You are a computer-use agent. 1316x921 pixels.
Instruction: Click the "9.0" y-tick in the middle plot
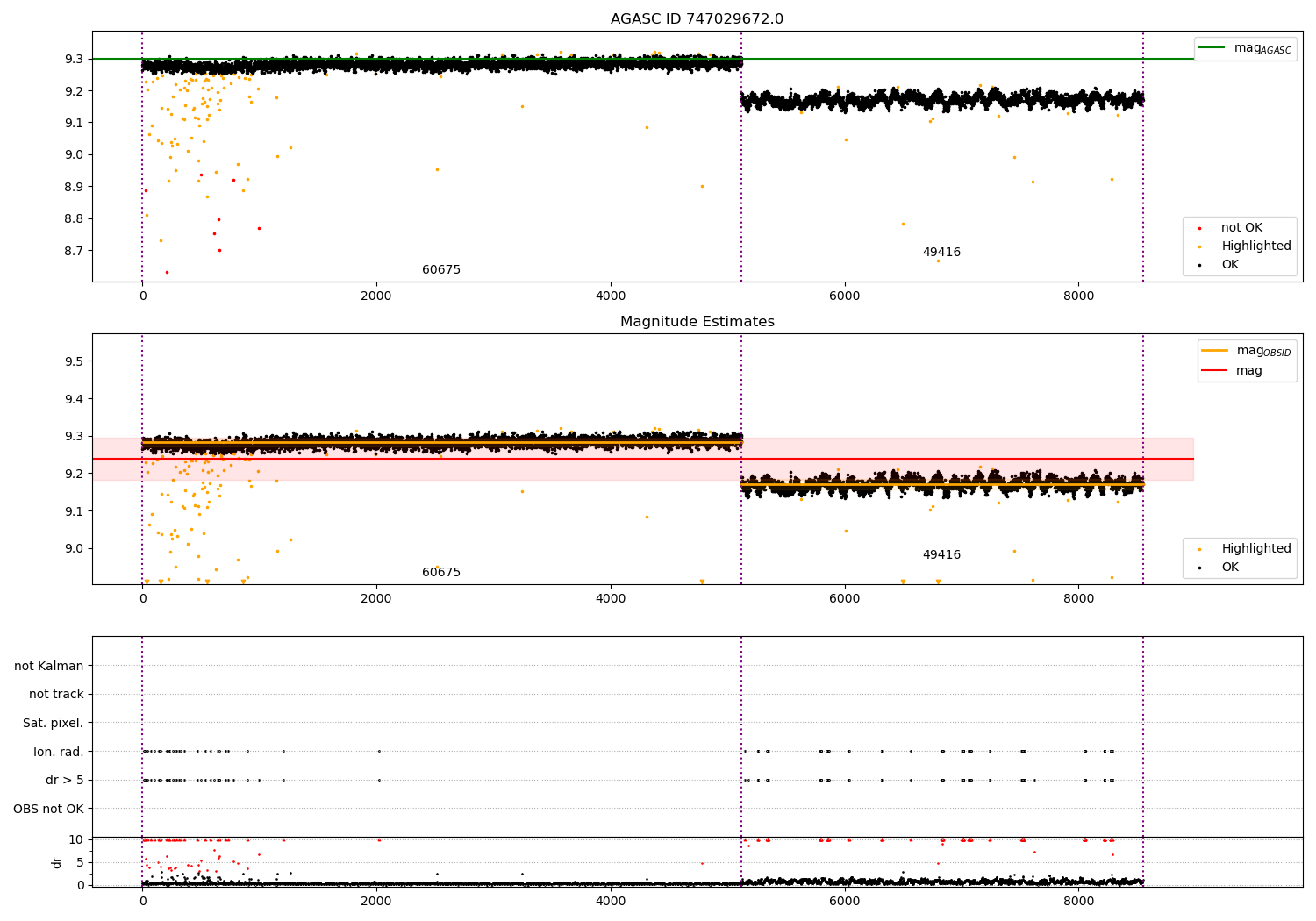coord(74,549)
